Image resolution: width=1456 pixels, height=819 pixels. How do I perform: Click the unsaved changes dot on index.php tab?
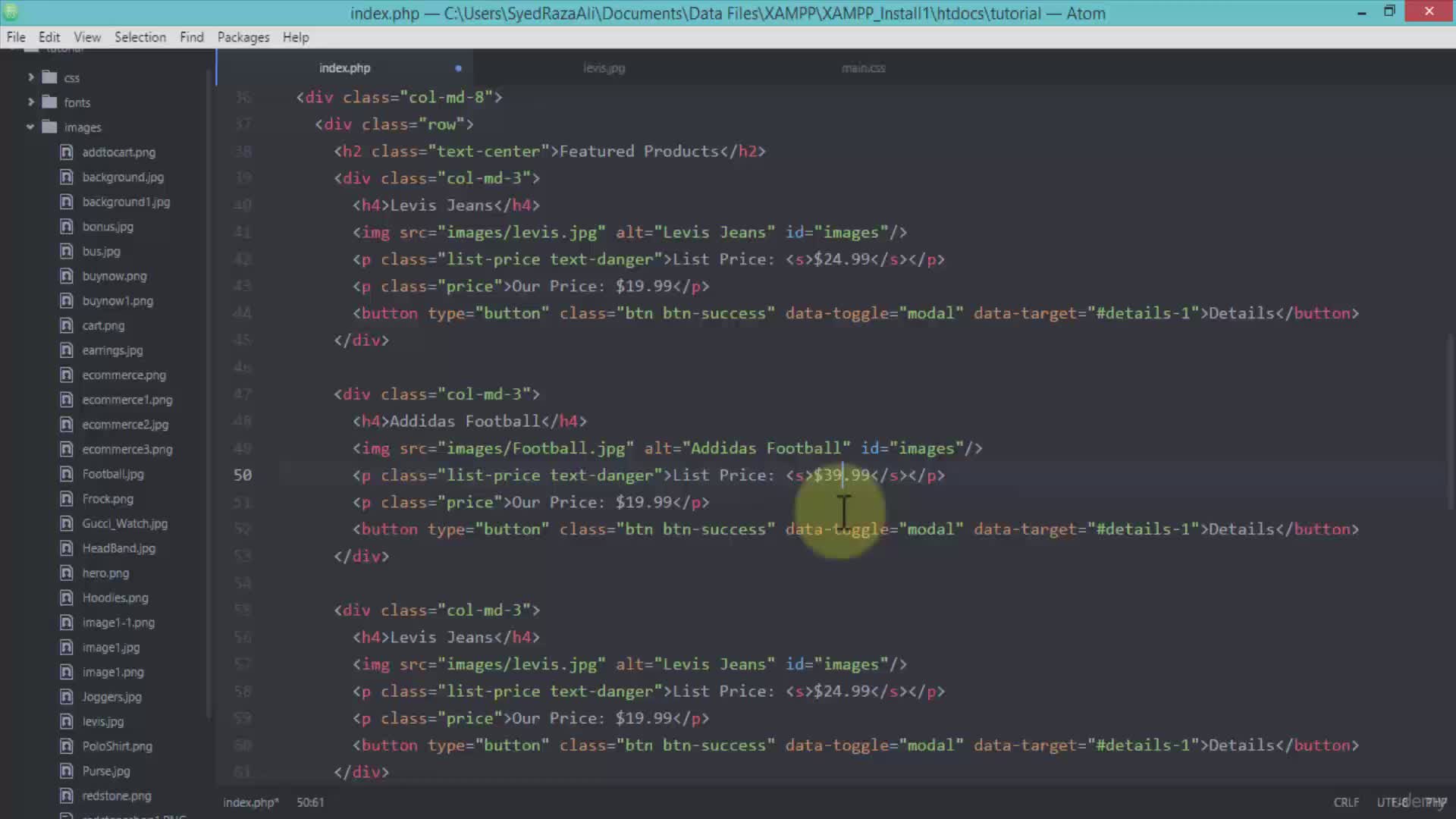[458, 68]
